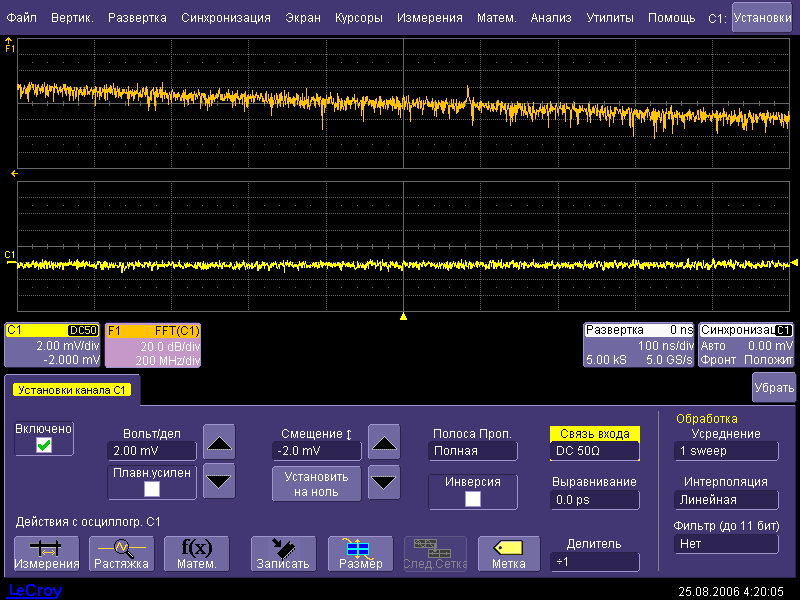Open the Полоса Проп. bandwidth dropdown
The image size is (800, 600).
click(x=472, y=451)
